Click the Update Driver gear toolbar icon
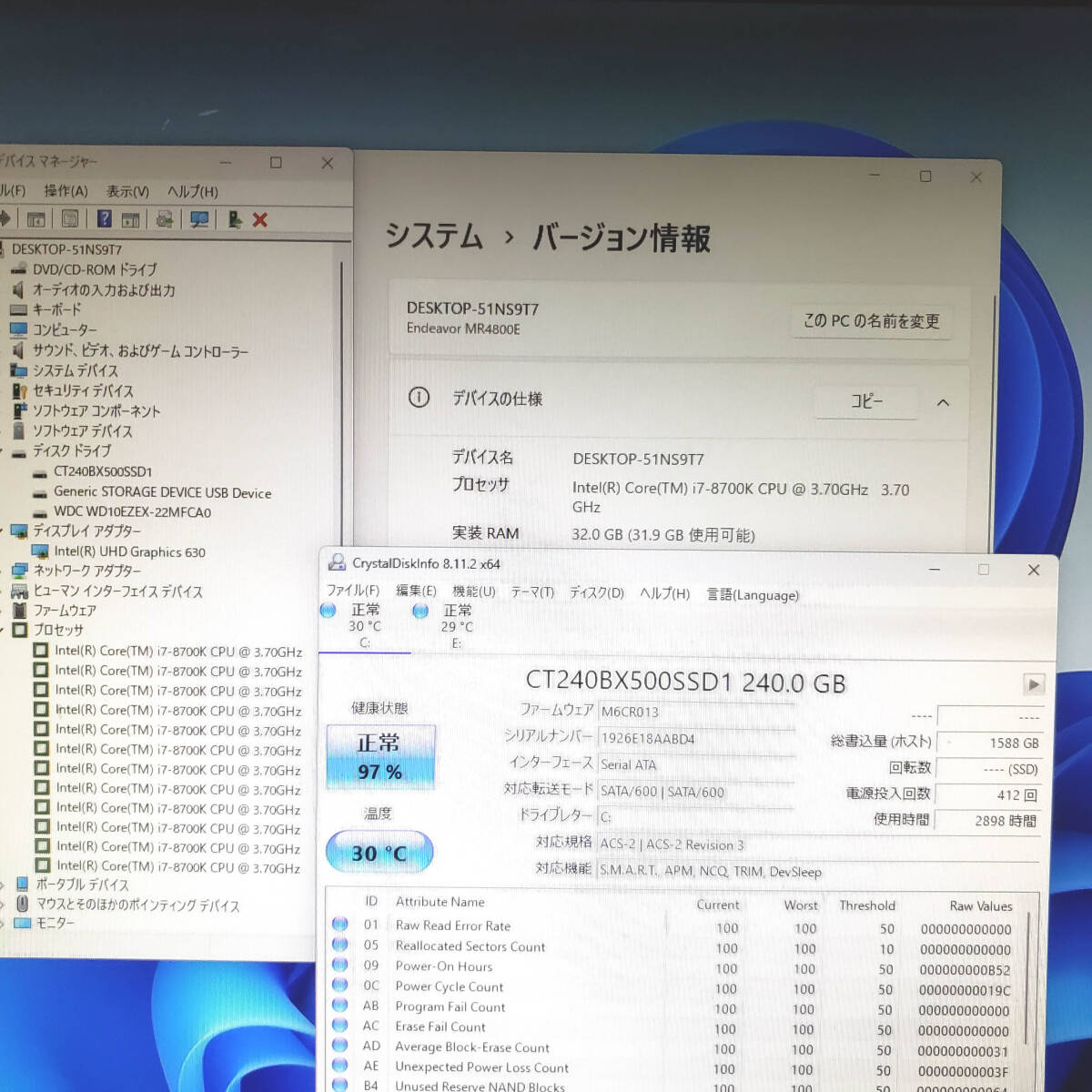The image size is (1092, 1092). tap(165, 219)
